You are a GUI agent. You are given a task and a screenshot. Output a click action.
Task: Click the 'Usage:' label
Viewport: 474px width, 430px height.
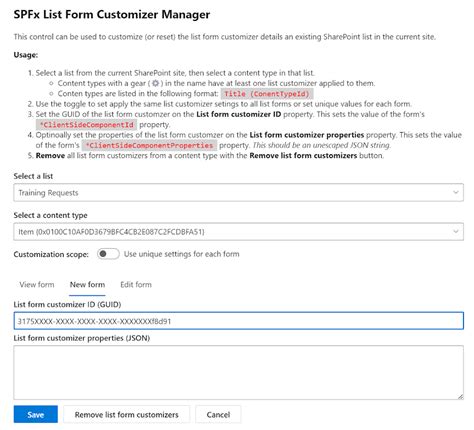(x=26, y=55)
